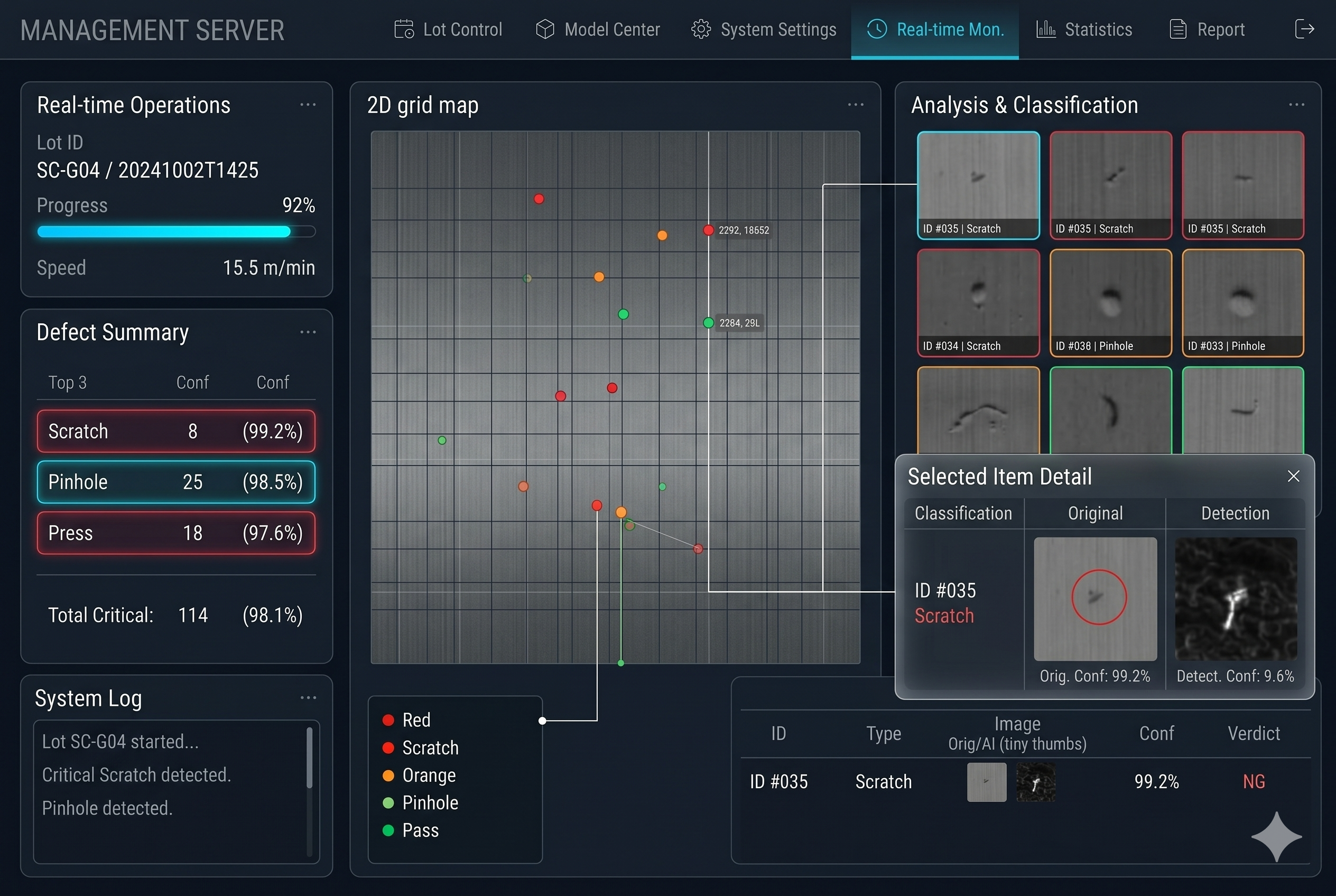
Task: Open the Statistics tab
Action: (x=1098, y=30)
